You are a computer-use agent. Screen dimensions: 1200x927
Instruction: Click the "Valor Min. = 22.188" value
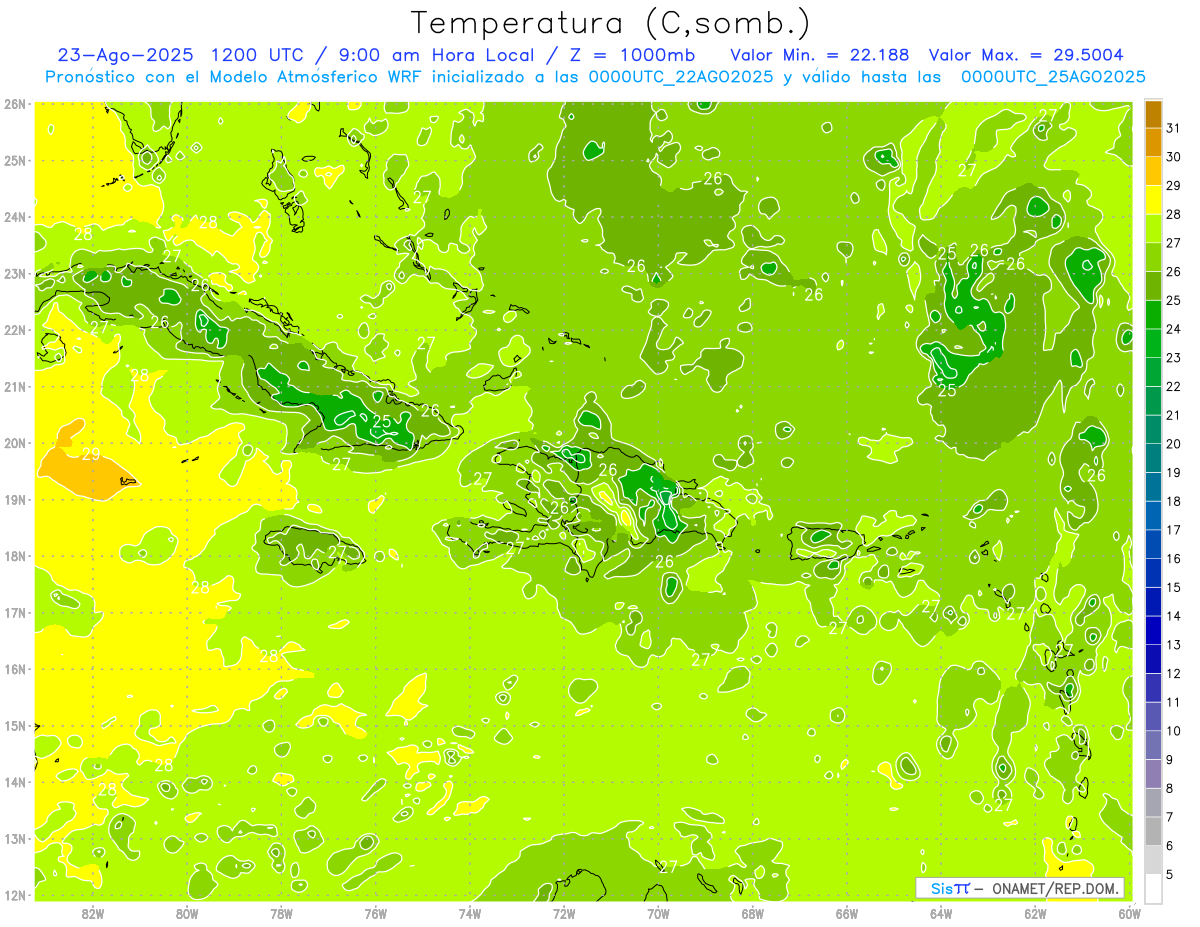tap(819, 55)
